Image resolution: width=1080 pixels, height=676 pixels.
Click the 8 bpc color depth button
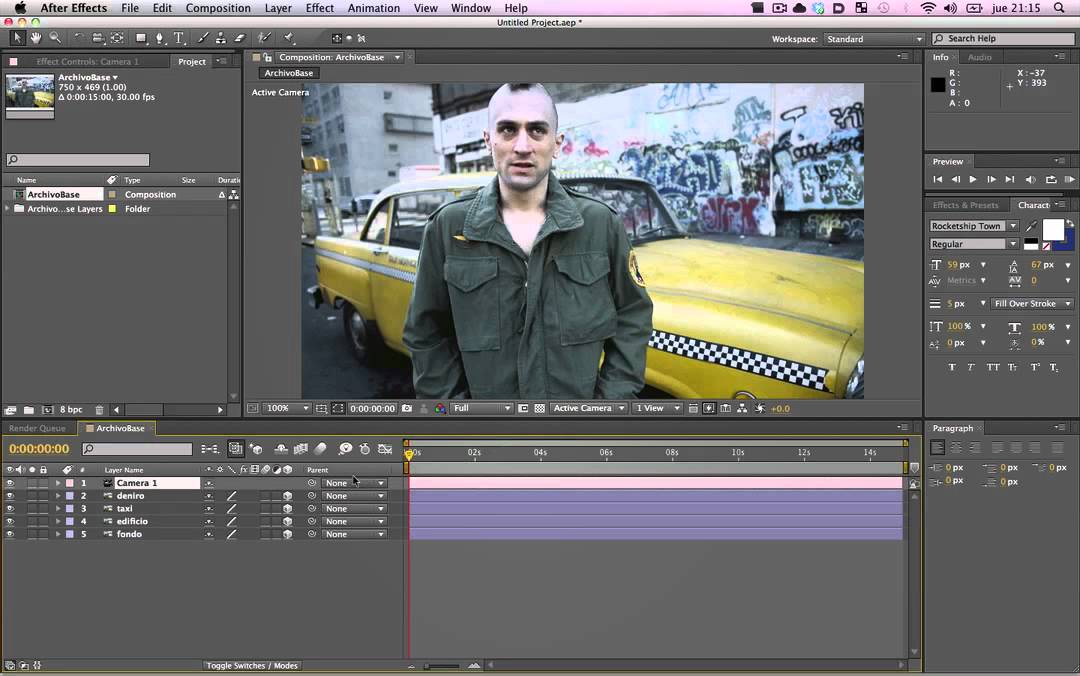click(71, 409)
